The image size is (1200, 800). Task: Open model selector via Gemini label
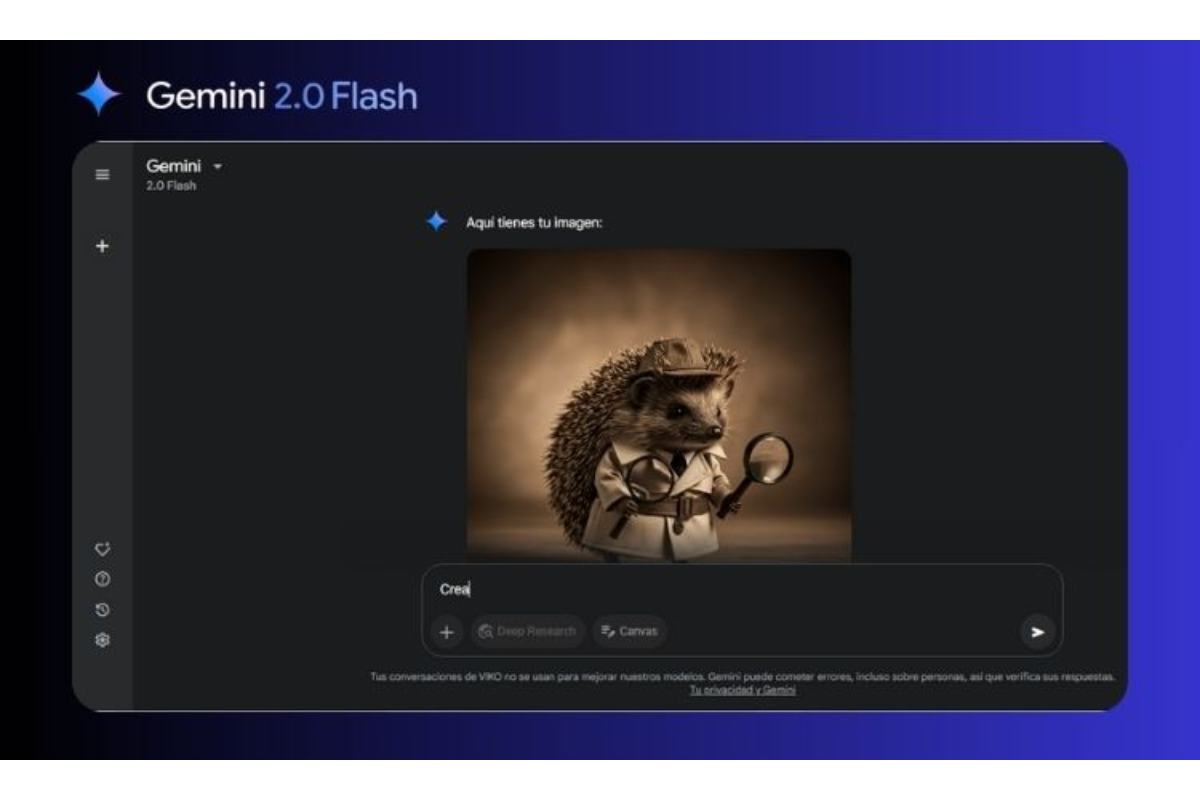[x=173, y=166]
